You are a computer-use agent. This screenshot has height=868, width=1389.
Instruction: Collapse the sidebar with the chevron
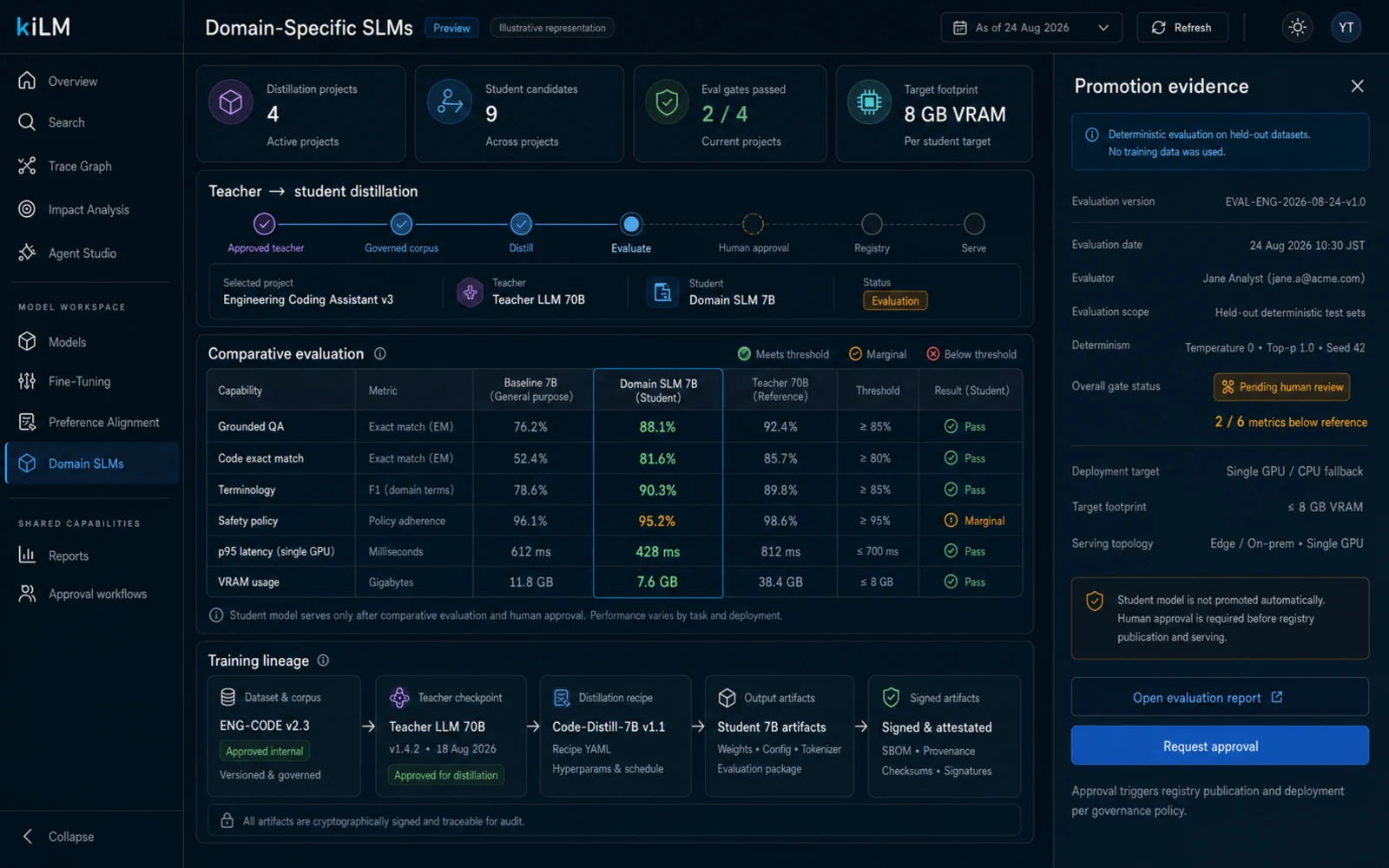click(x=27, y=836)
